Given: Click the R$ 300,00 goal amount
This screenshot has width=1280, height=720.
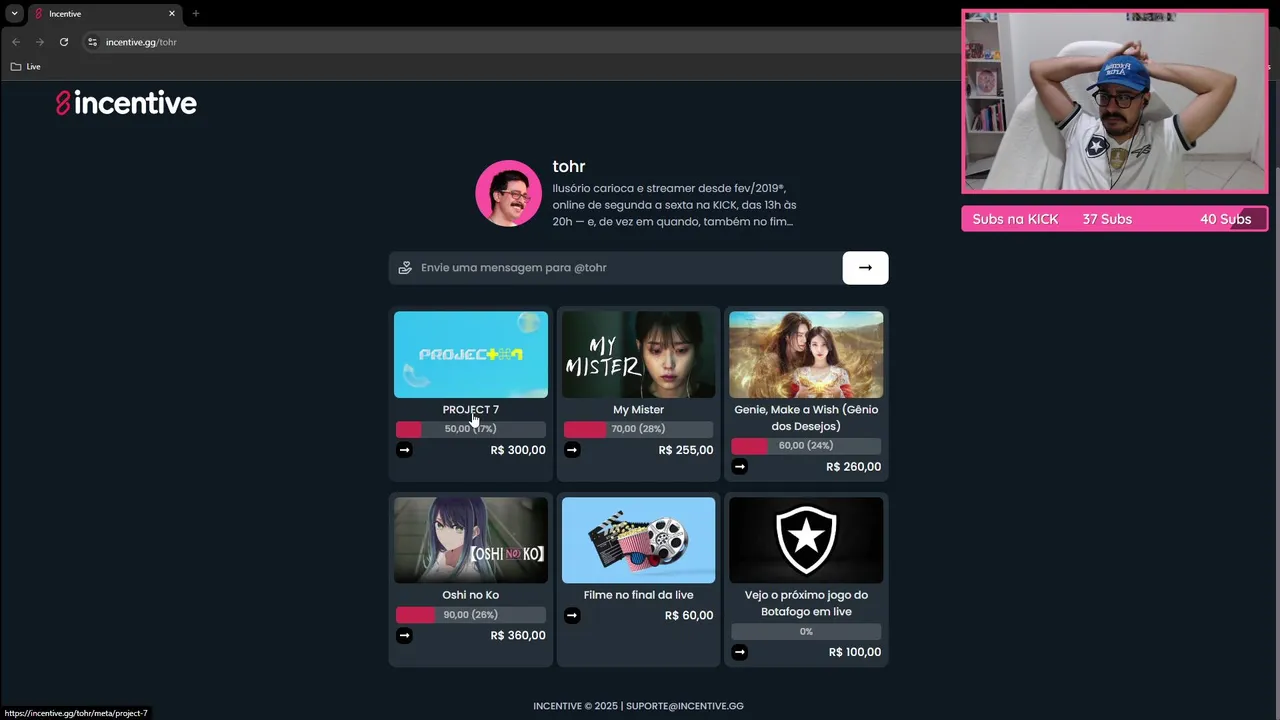Looking at the screenshot, I should (518, 450).
